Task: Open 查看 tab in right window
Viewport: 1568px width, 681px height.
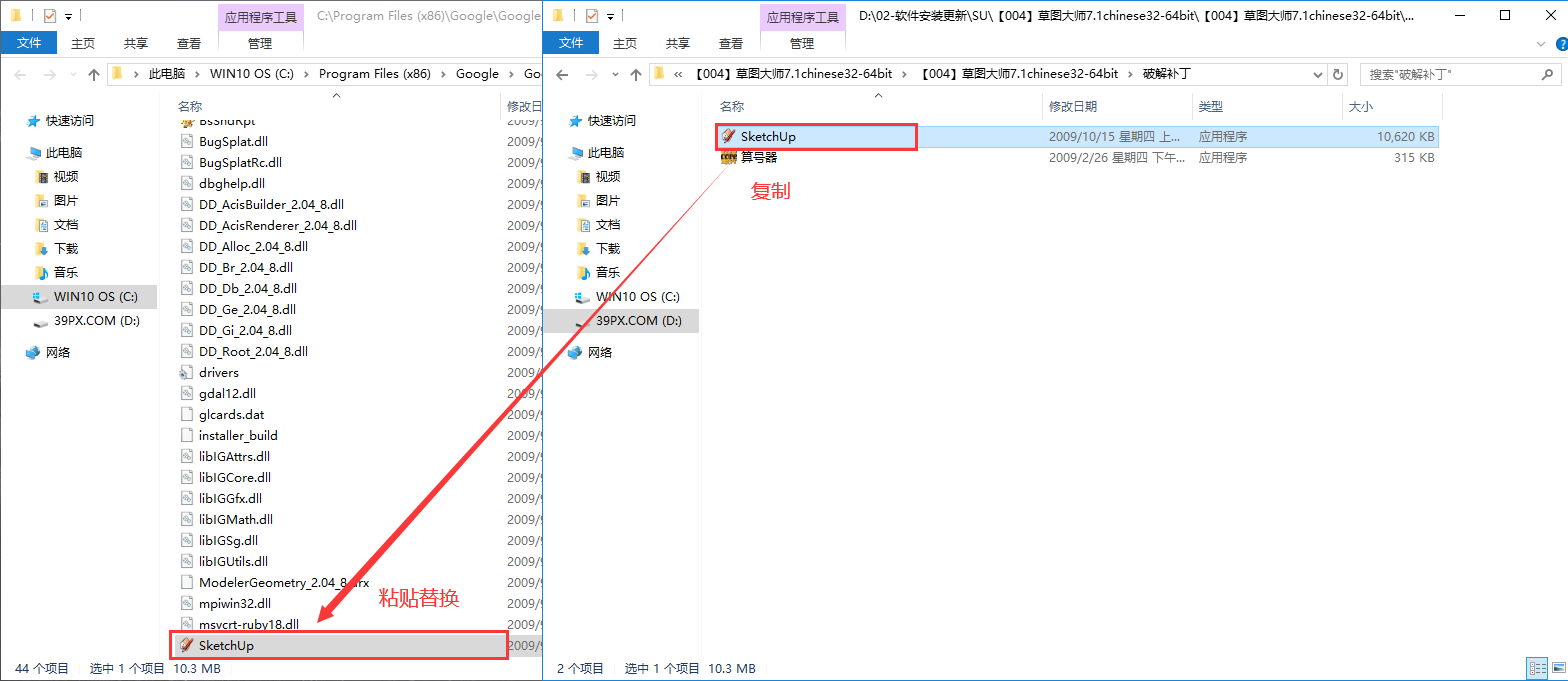Action: click(x=731, y=43)
